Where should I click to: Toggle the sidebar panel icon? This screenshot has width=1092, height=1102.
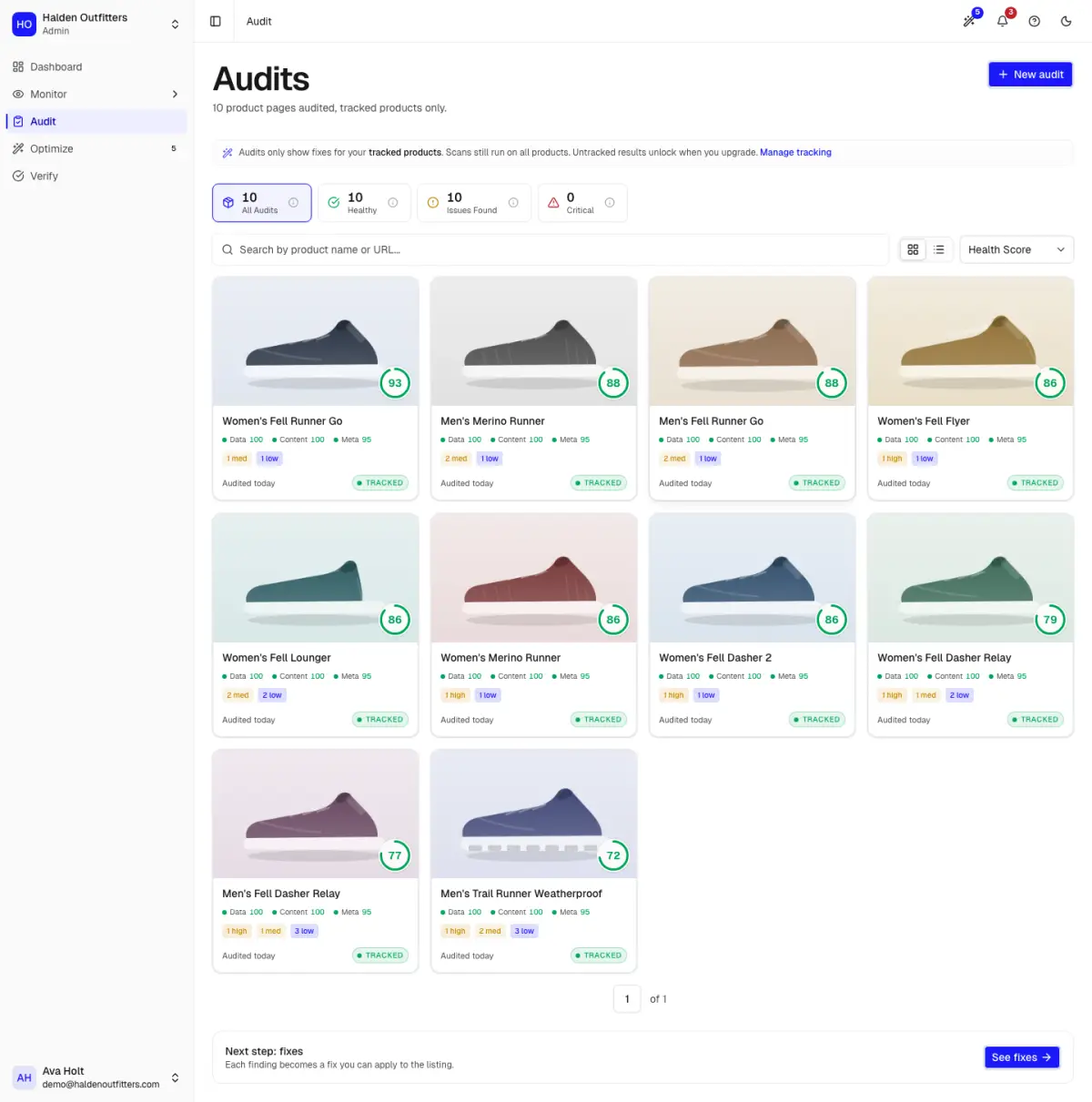click(x=216, y=21)
